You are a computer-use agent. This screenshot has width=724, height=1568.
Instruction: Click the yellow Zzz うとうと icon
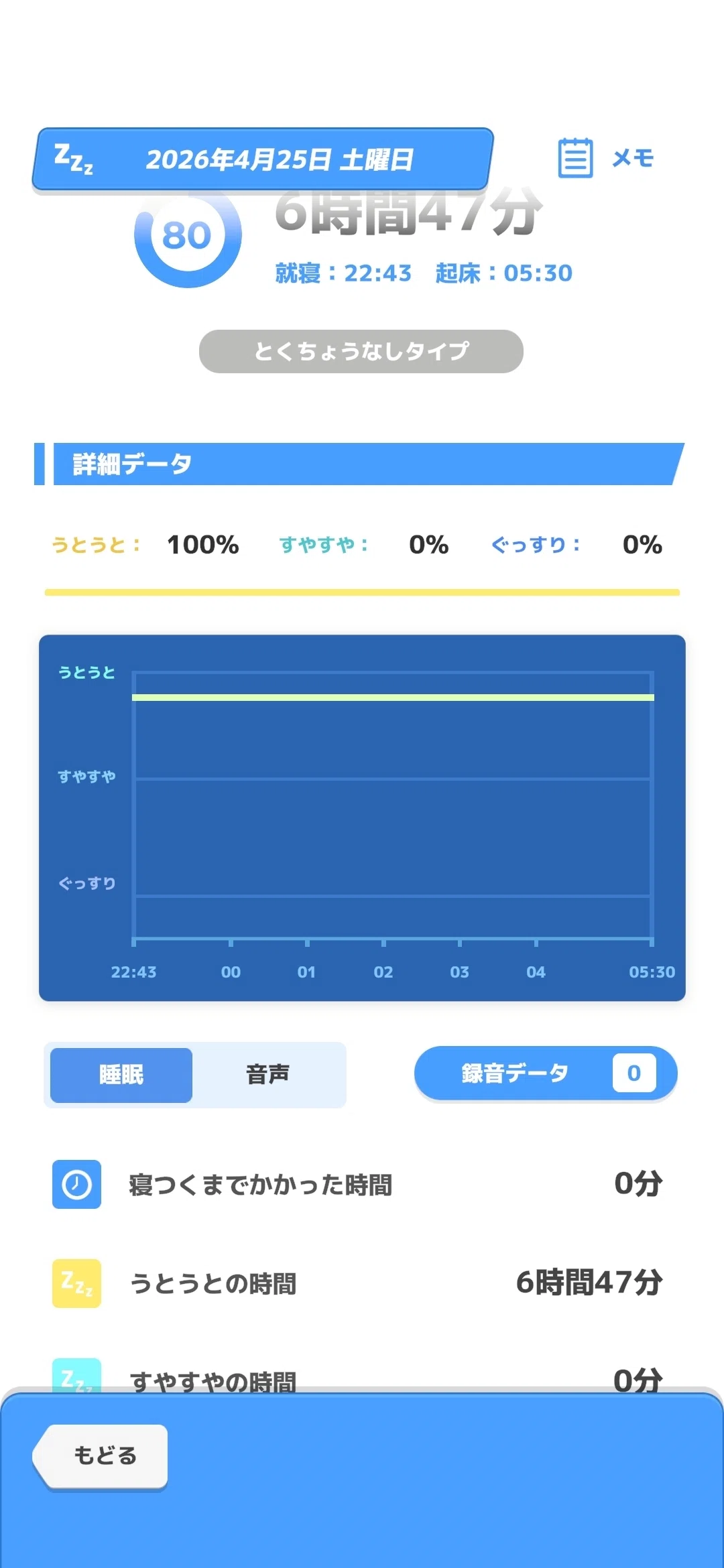(76, 1283)
